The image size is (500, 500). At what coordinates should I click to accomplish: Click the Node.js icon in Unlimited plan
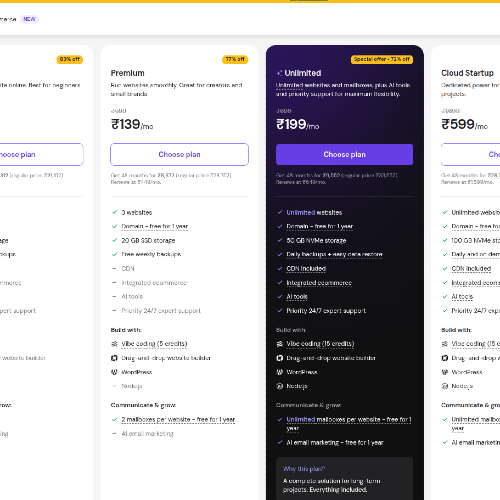(x=280, y=386)
